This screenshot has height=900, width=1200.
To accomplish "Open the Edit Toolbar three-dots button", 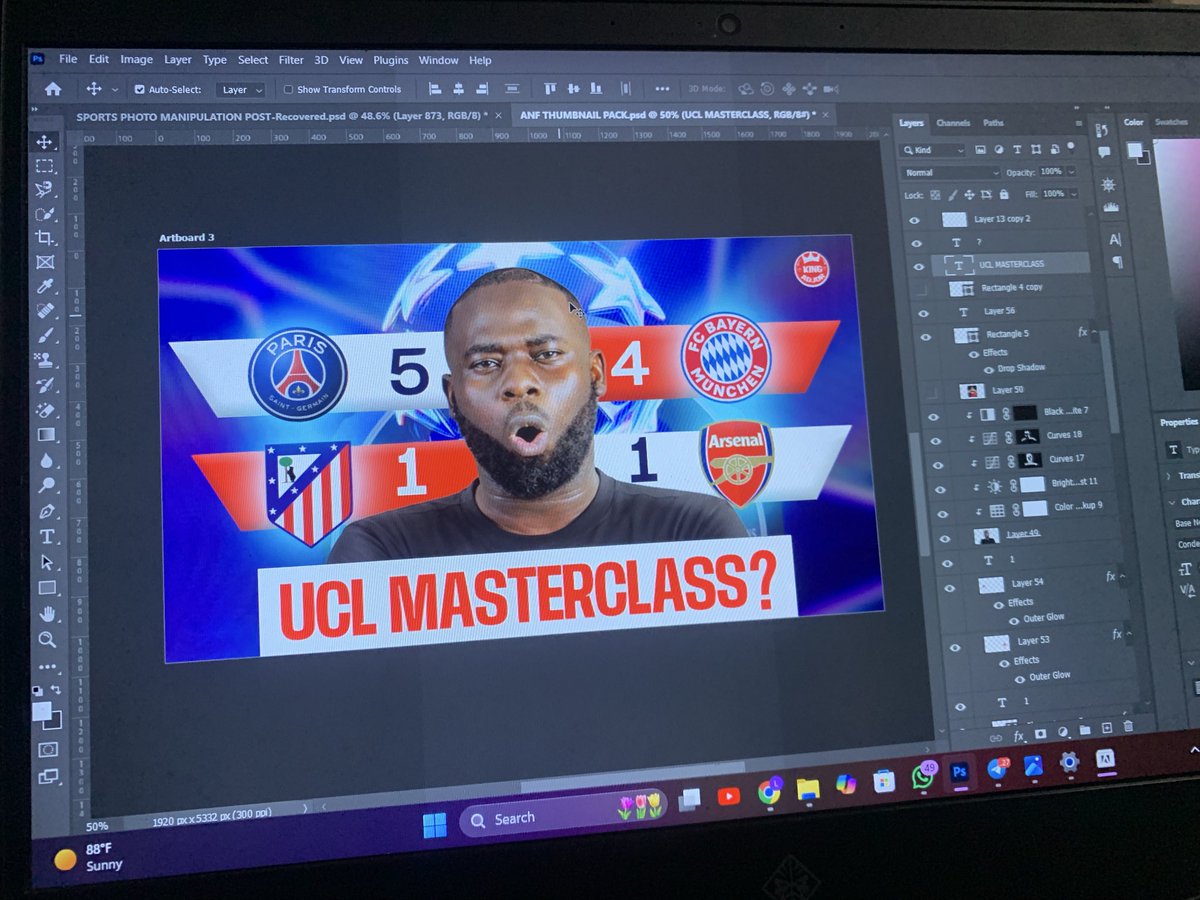I will click(x=47, y=666).
